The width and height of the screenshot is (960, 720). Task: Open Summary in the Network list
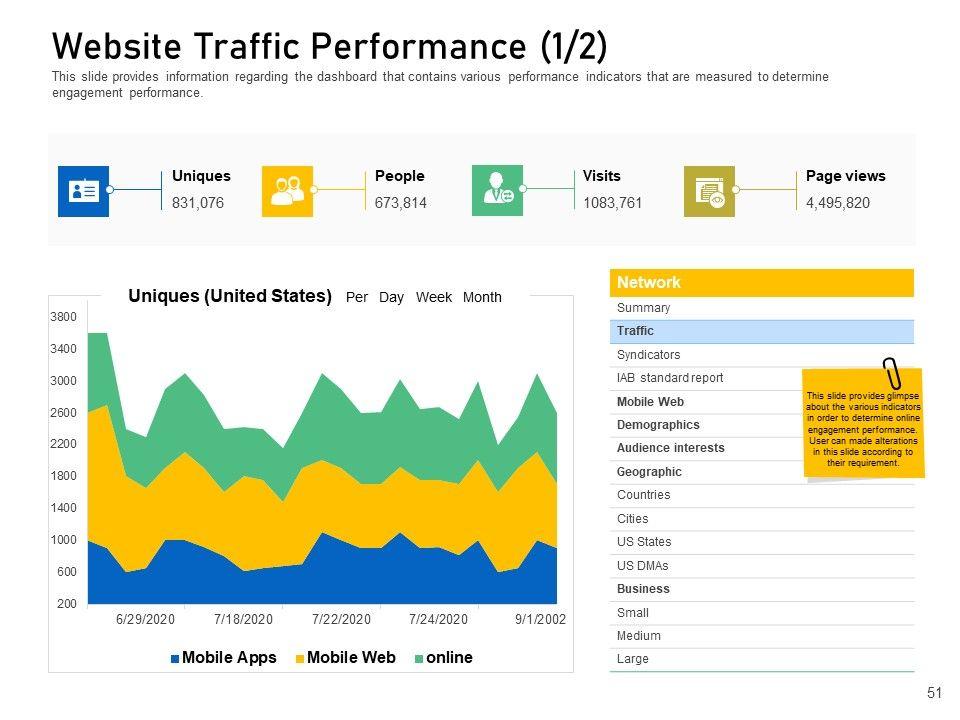(644, 308)
